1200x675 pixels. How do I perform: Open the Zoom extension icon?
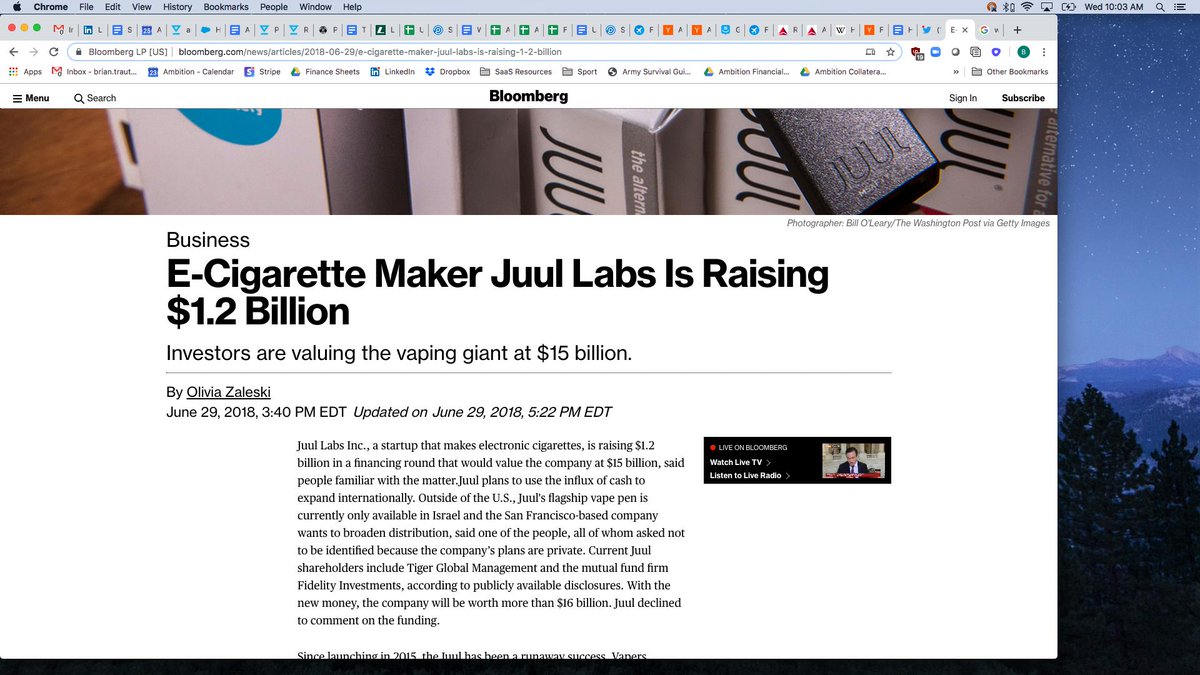(934, 52)
